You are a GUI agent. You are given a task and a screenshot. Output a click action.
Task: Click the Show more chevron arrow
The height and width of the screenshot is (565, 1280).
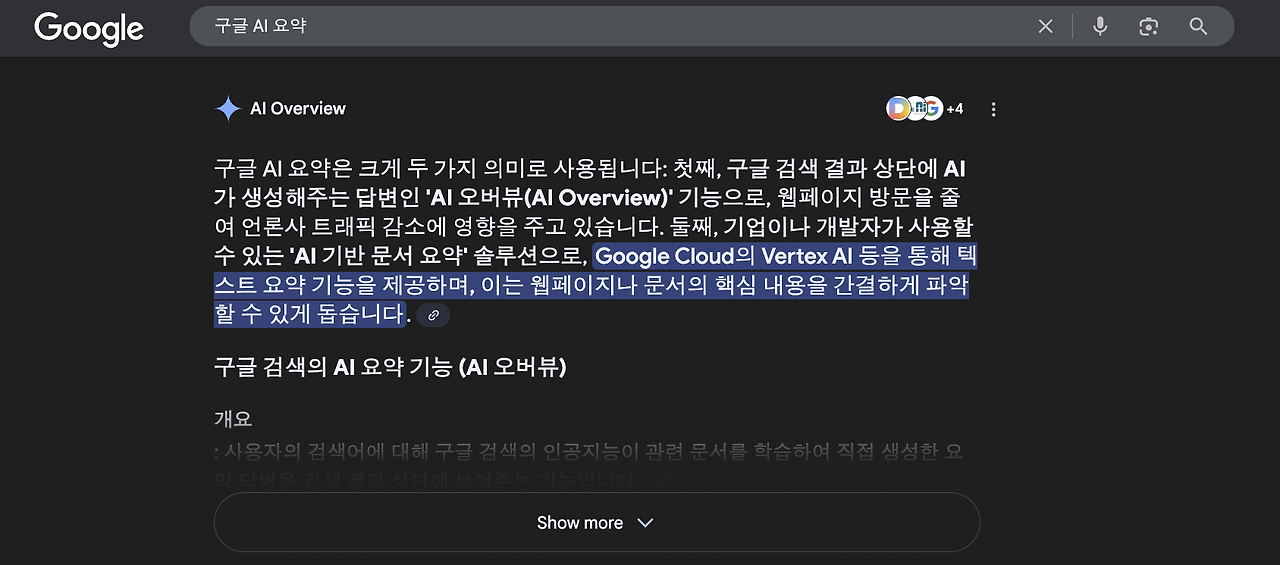point(645,523)
